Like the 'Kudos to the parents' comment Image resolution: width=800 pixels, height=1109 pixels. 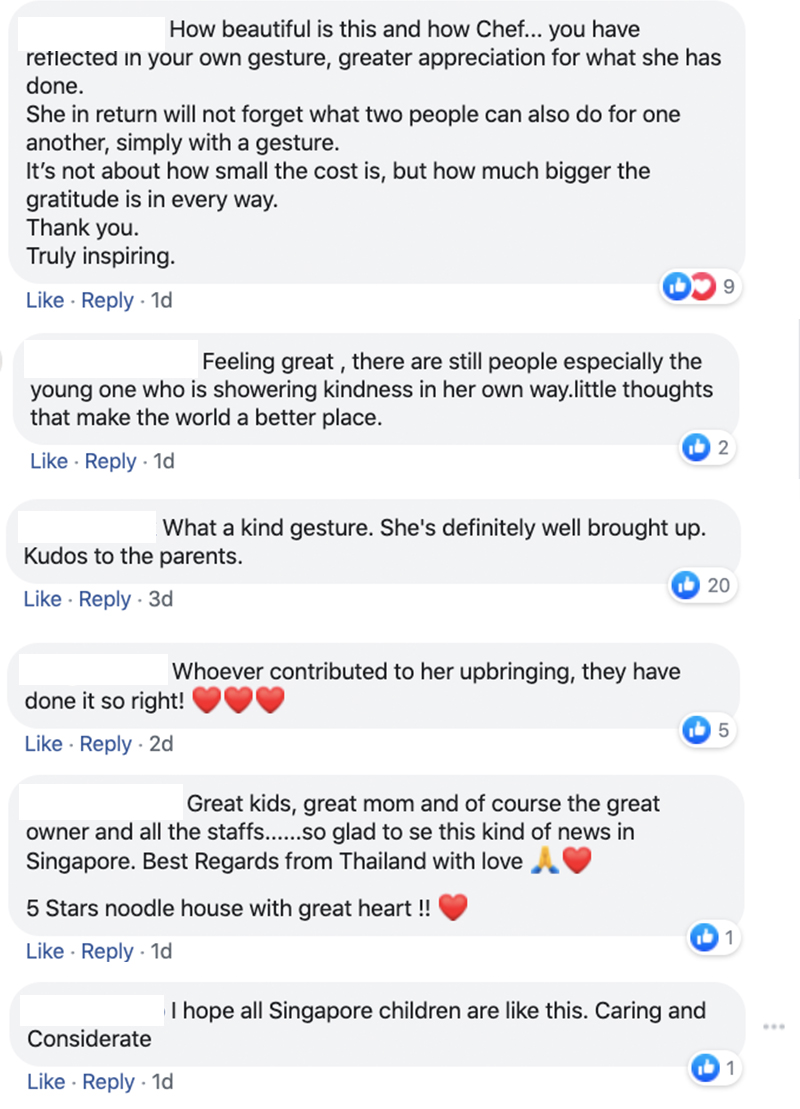click(42, 599)
